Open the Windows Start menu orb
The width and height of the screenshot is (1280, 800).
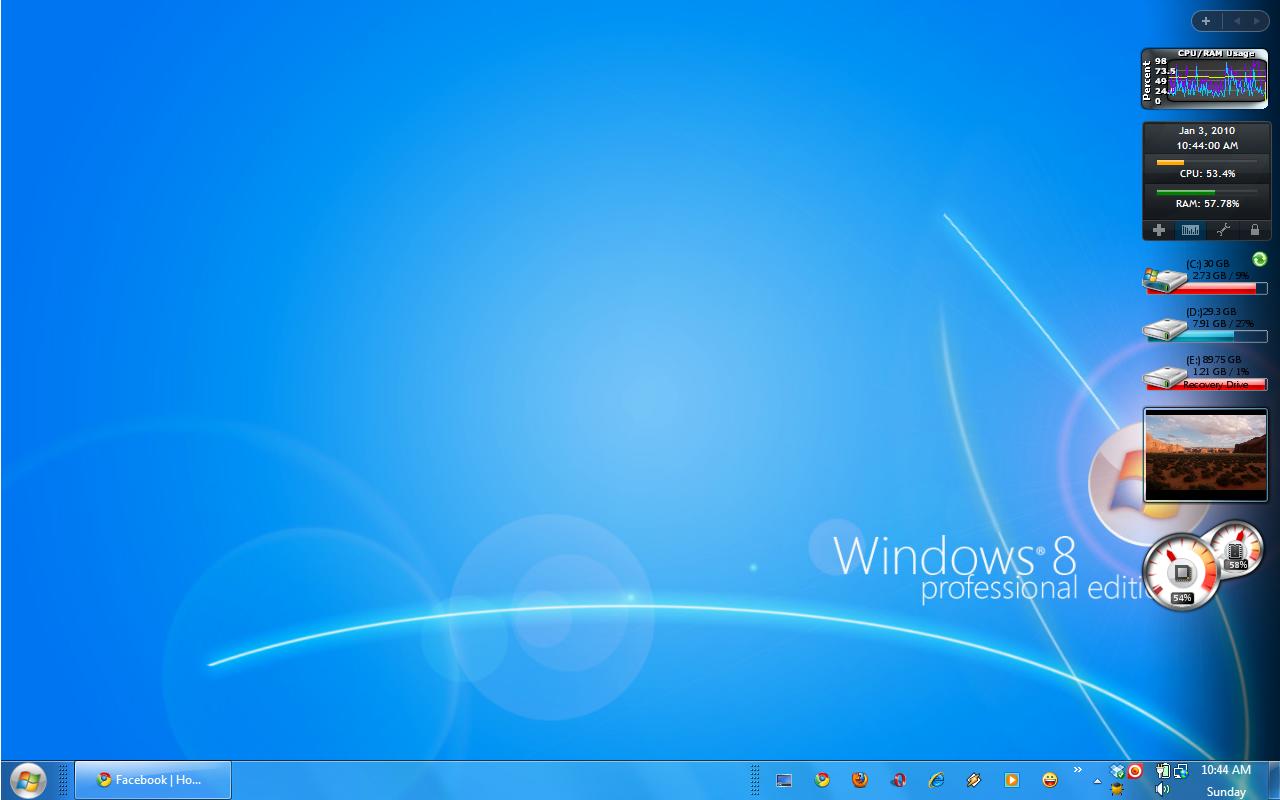tap(27, 780)
